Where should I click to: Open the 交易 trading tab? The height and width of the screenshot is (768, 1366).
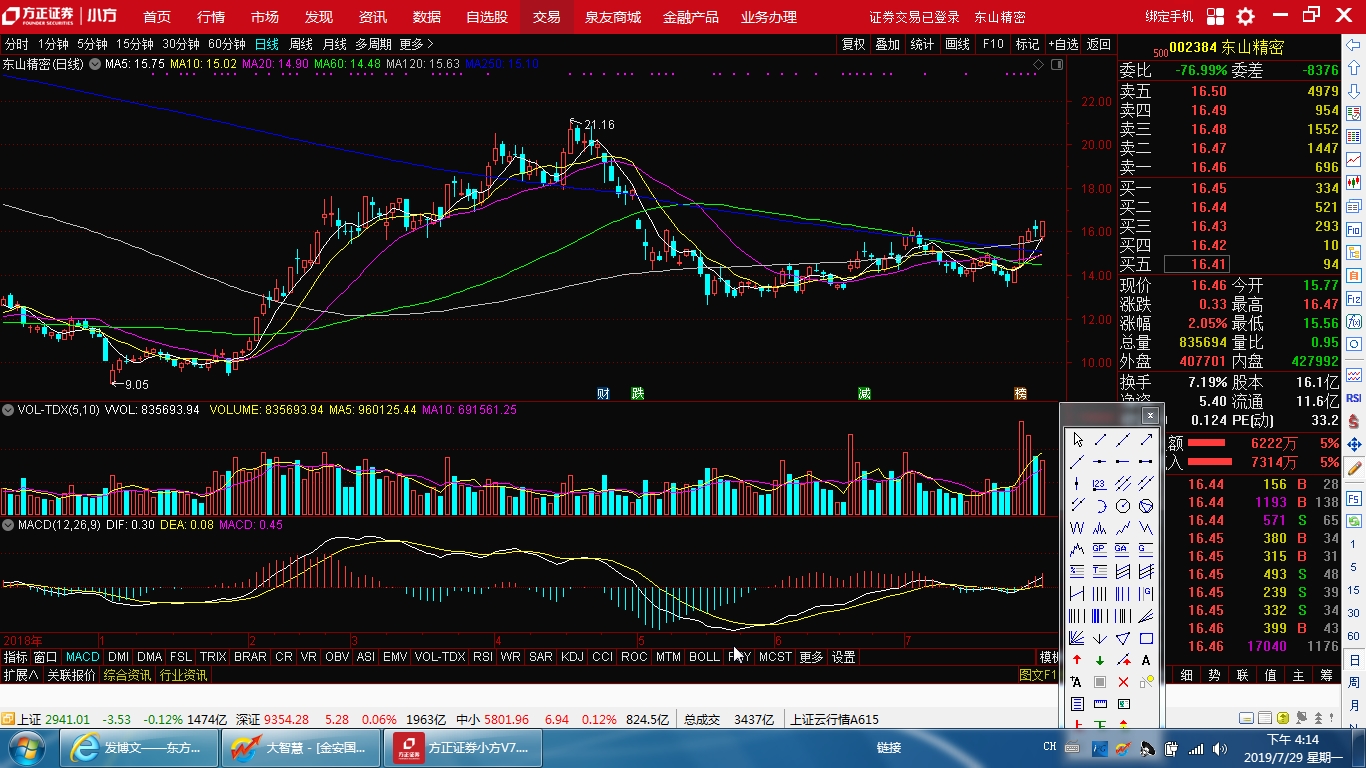click(546, 17)
